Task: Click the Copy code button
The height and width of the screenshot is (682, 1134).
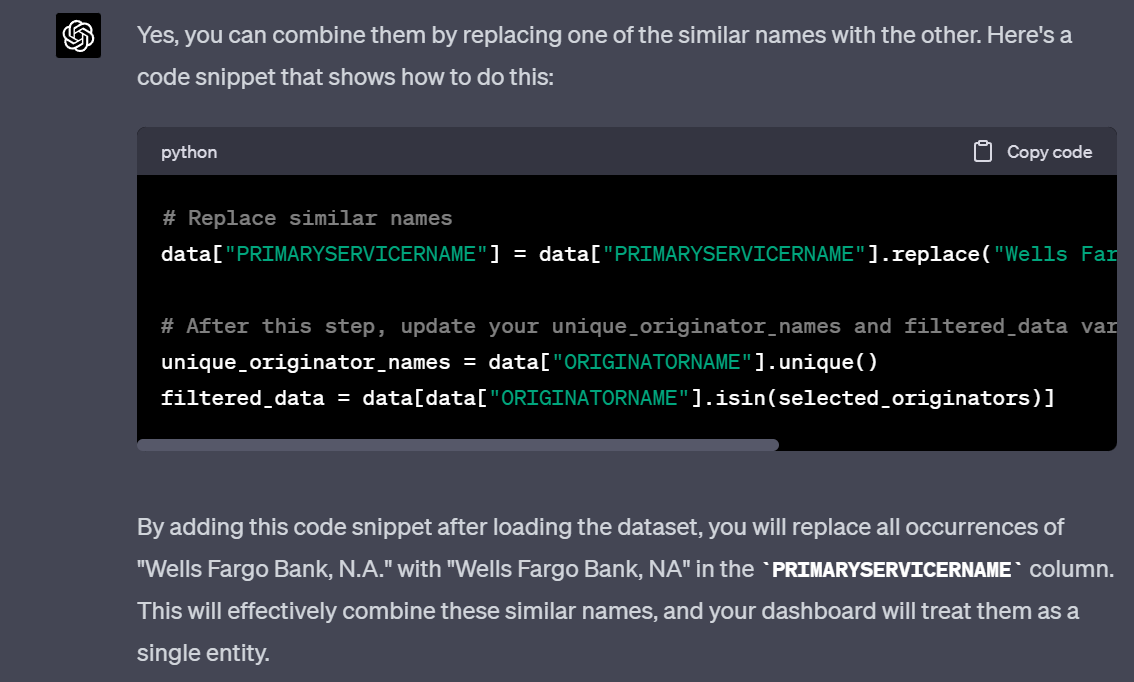Action: click(1033, 151)
